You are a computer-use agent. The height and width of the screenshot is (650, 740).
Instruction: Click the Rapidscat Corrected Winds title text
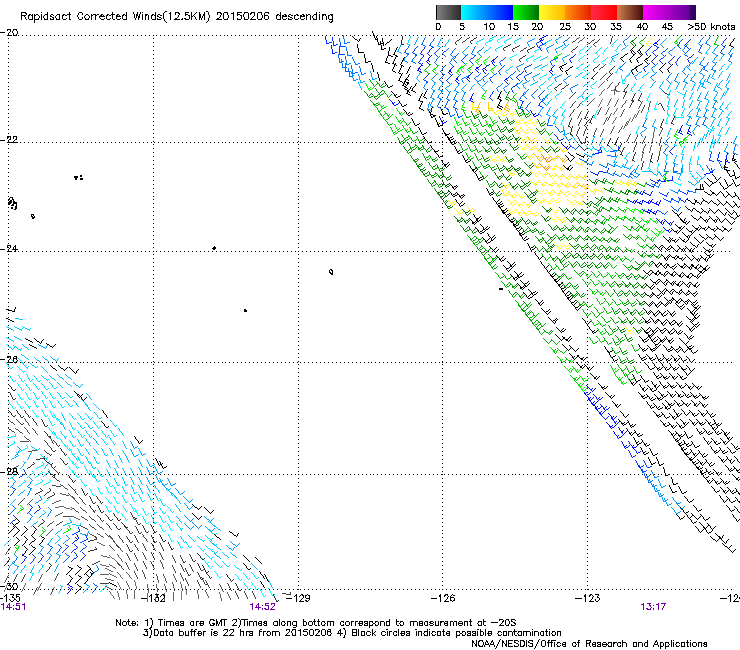(177, 17)
